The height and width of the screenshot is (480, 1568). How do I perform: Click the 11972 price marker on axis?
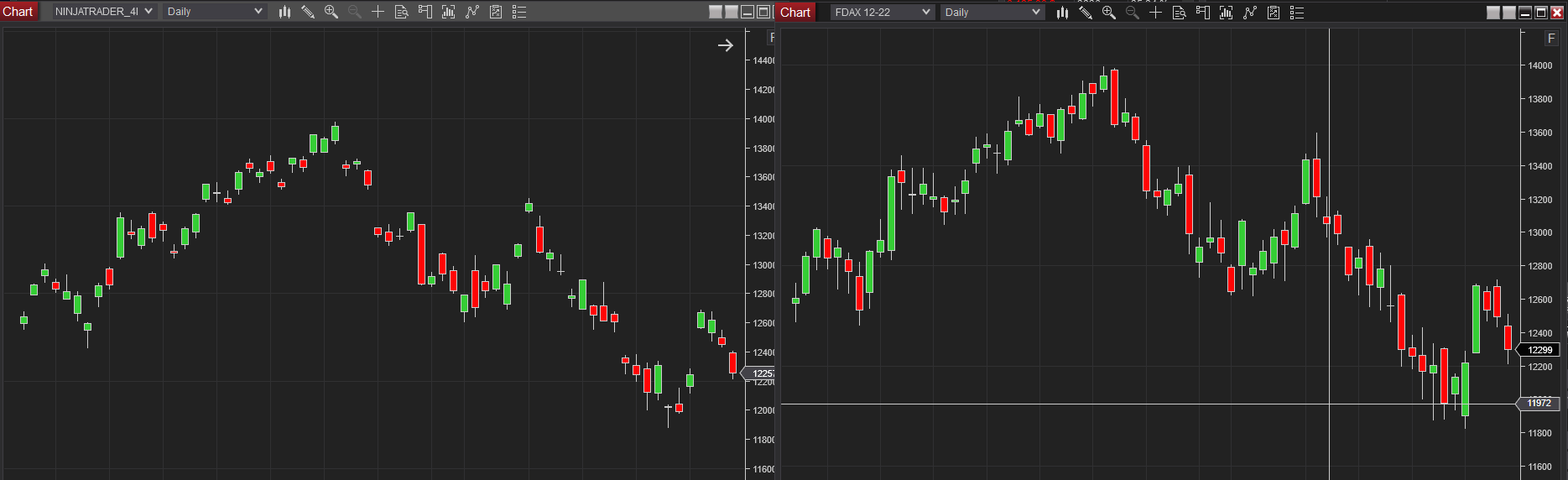(x=1539, y=404)
